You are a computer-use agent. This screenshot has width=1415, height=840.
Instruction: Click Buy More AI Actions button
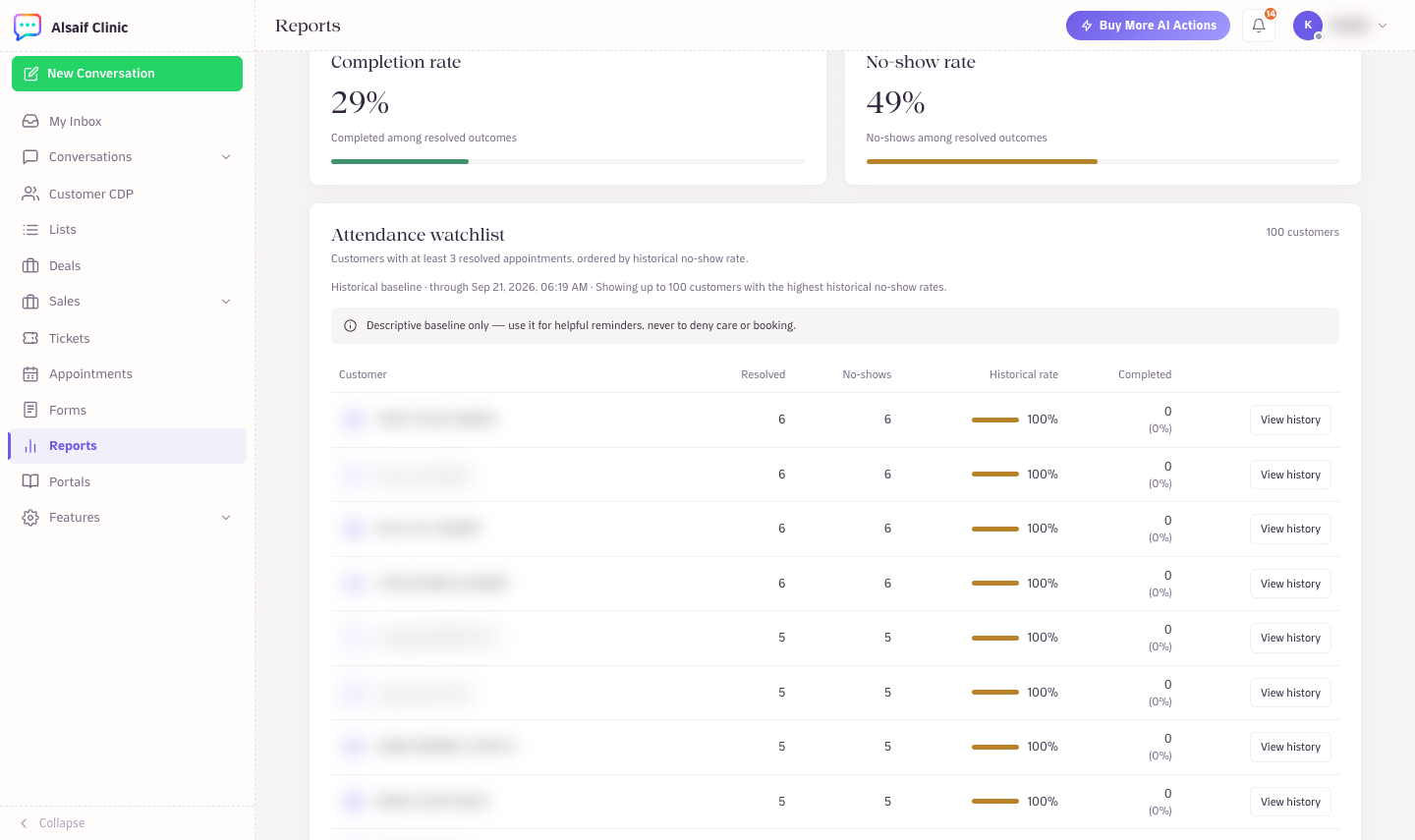[x=1148, y=26]
